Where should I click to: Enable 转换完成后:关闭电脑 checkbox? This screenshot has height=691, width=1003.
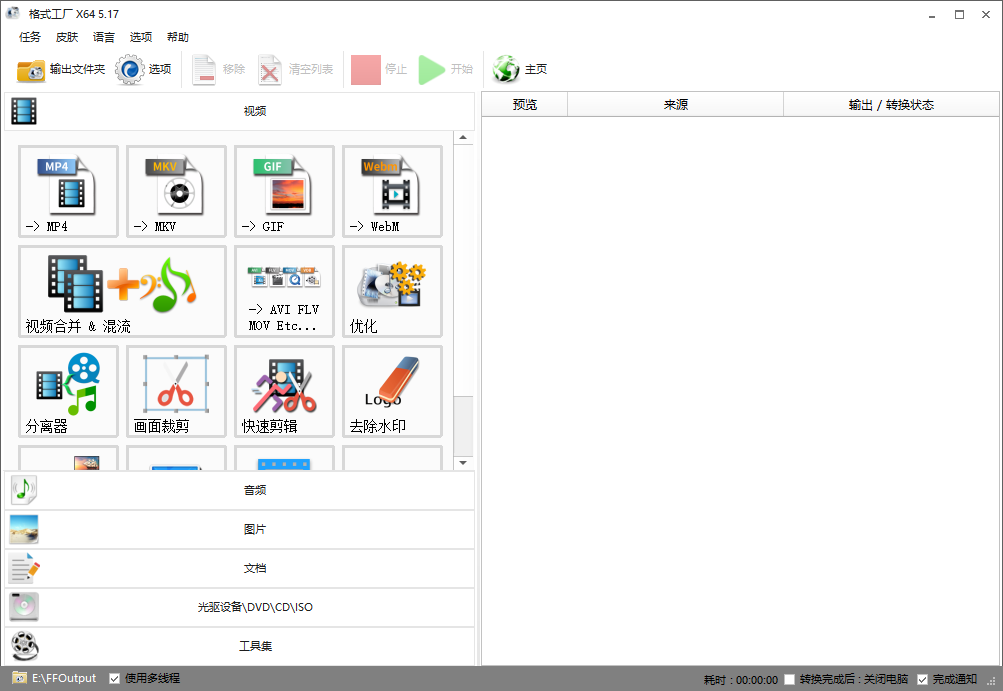(790, 680)
